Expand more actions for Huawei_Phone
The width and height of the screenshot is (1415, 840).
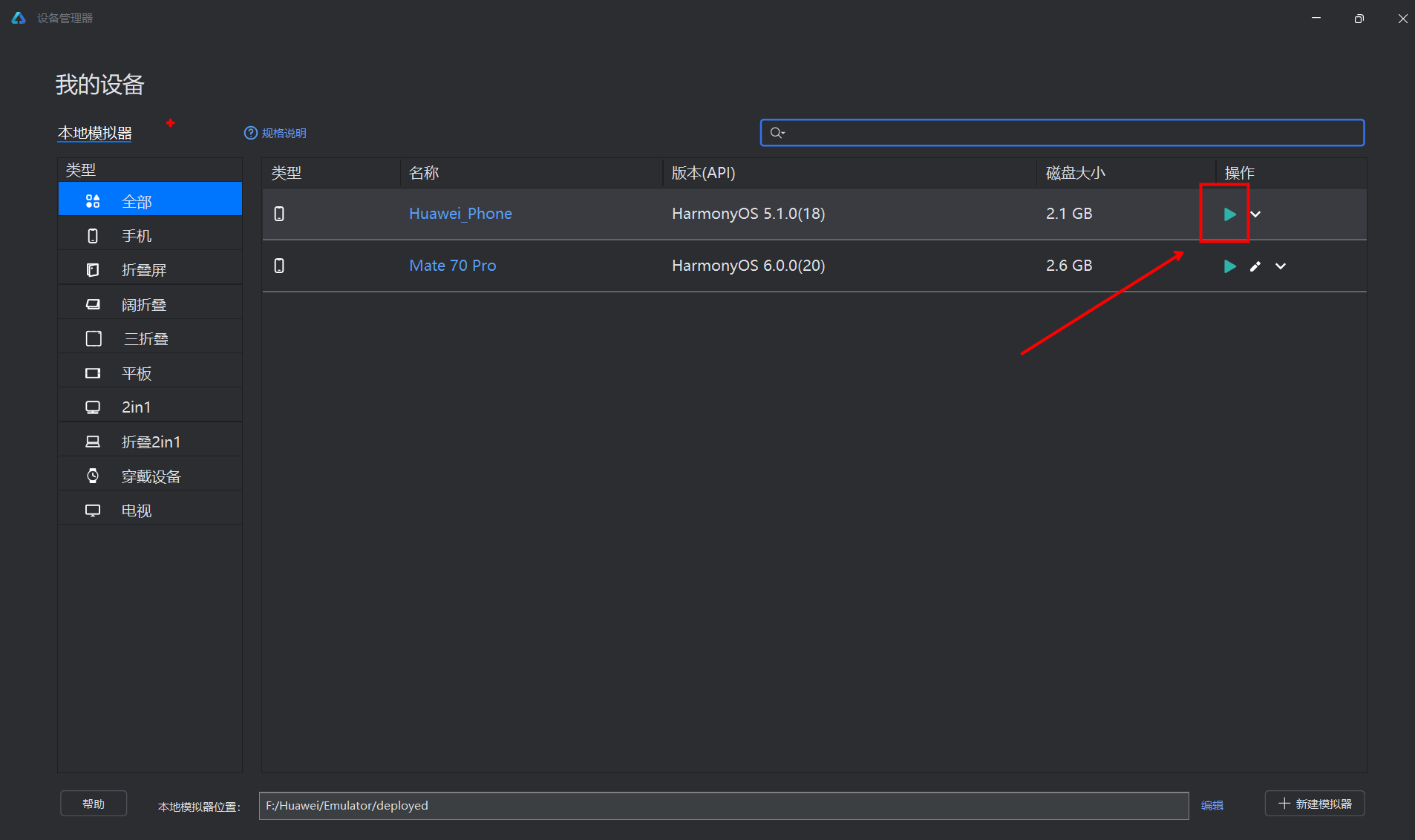pos(1255,214)
